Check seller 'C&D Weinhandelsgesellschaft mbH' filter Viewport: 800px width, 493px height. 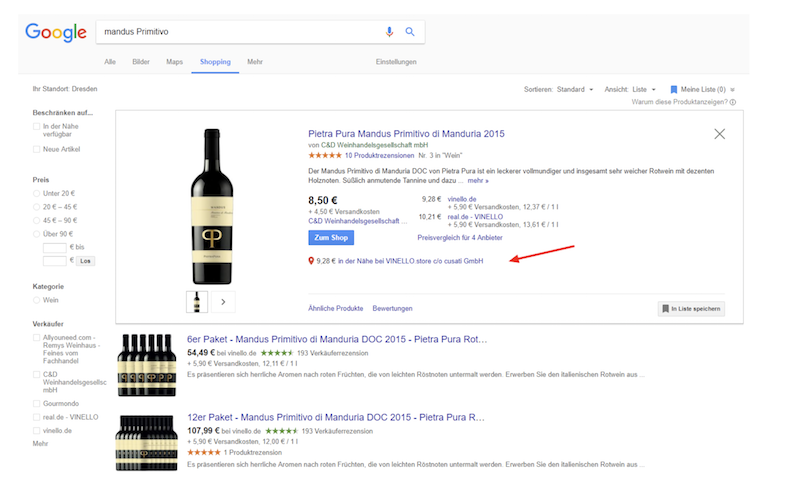tap(36, 375)
